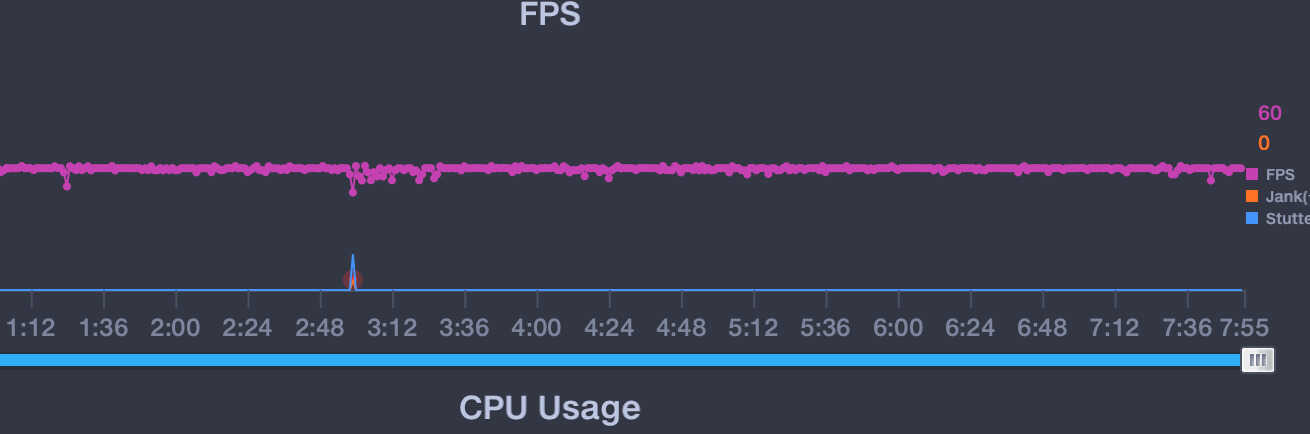
Task: Select the 1:12 time axis label
Action: point(31,328)
